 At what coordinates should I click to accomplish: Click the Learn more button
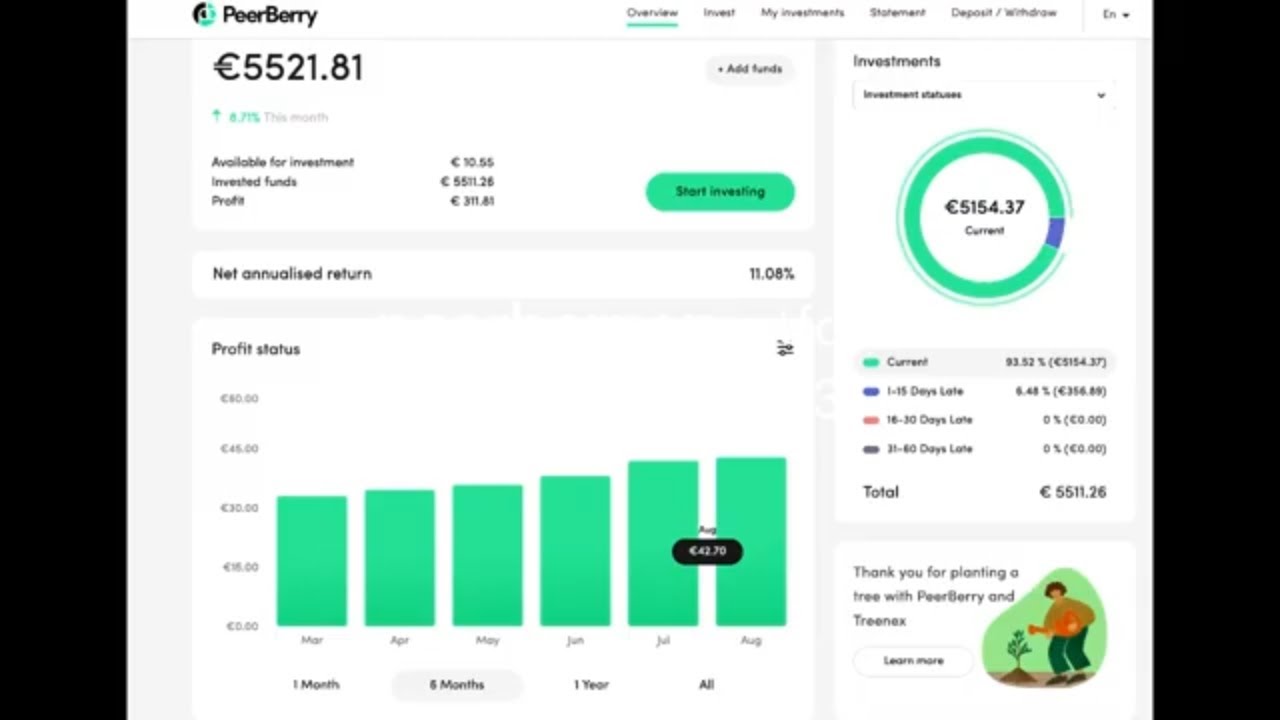coord(913,661)
